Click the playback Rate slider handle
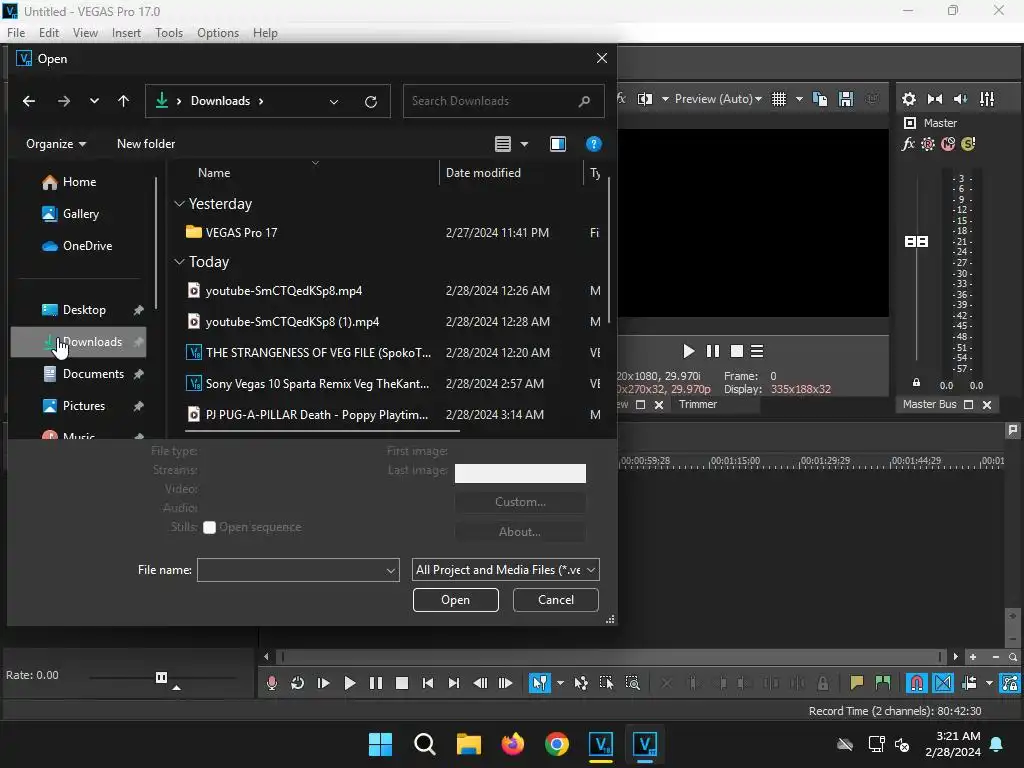1024x768 pixels. [161, 677]
